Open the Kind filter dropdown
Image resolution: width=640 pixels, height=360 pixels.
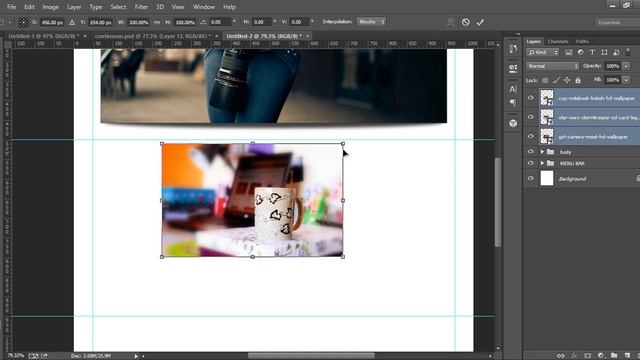click(542, 52)
